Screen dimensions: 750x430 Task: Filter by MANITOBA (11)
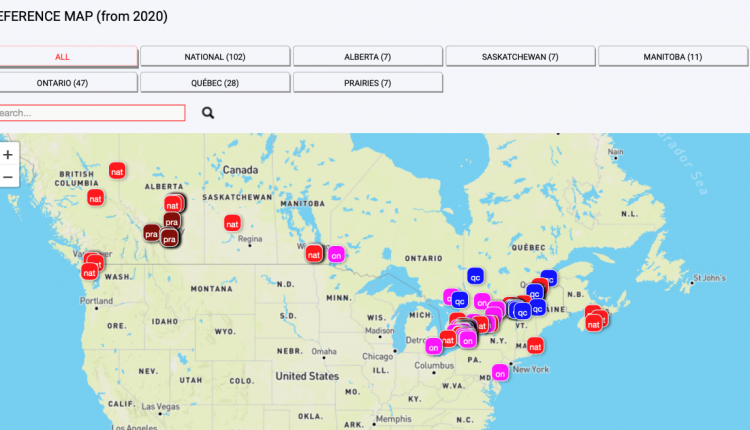click(673, 57)
